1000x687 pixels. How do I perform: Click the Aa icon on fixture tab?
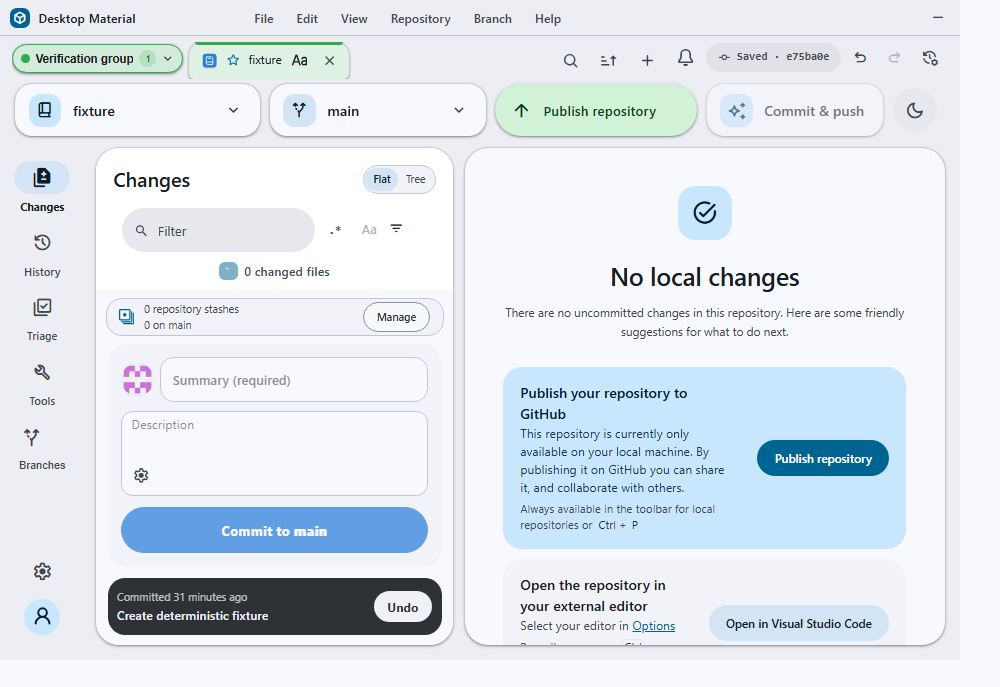point(299,60)
